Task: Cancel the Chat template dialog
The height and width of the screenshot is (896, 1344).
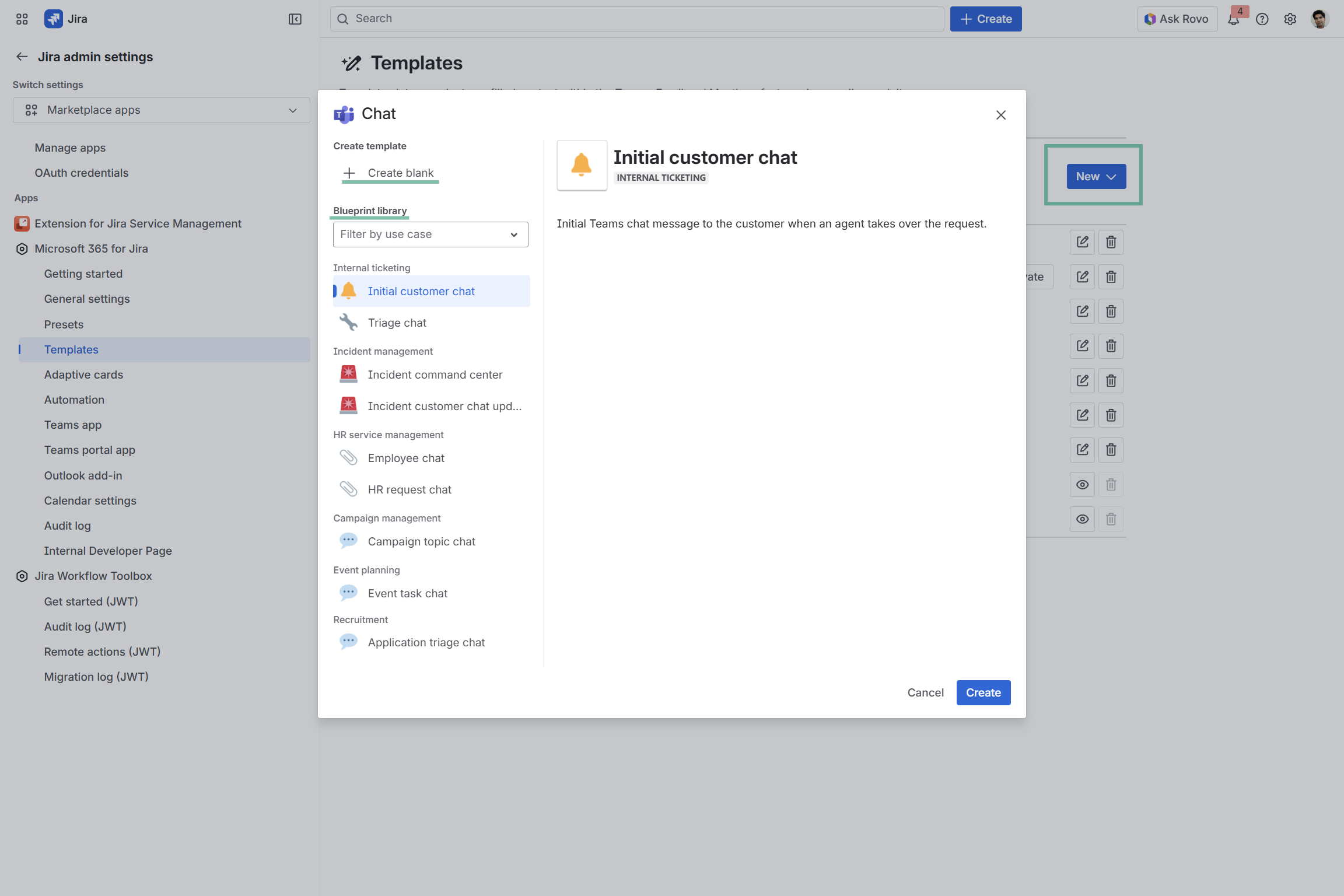Action: (x=925, y=692)
